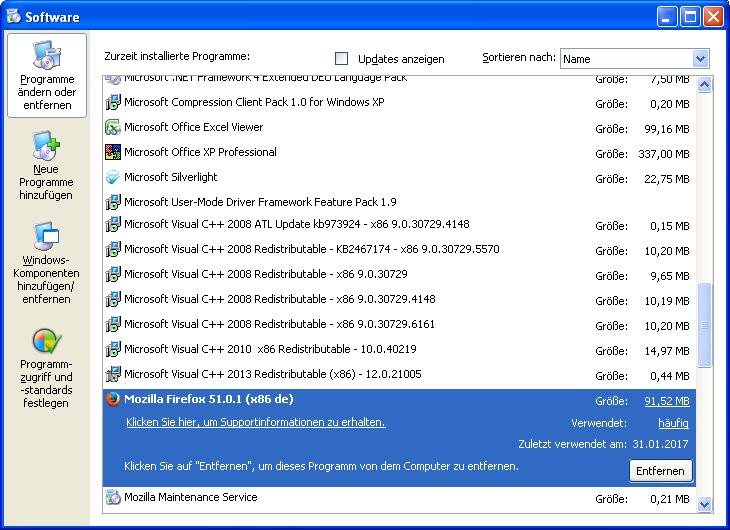Click the Visual C++ 2008 KB2467174 icon
The height and width of the screenshot is (530, 730).
tap(113, 249)
